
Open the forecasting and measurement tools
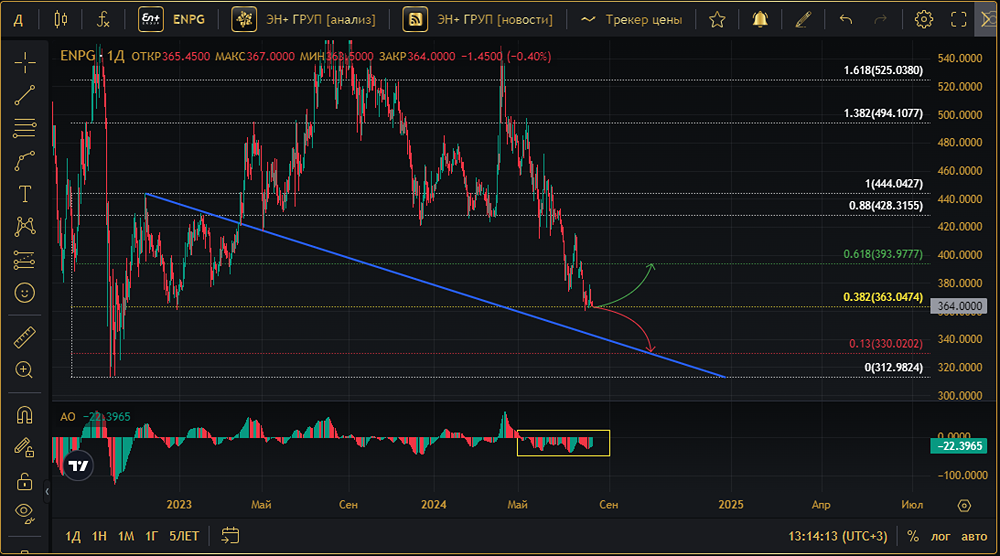pyautogui.click(x=25, y=260)
